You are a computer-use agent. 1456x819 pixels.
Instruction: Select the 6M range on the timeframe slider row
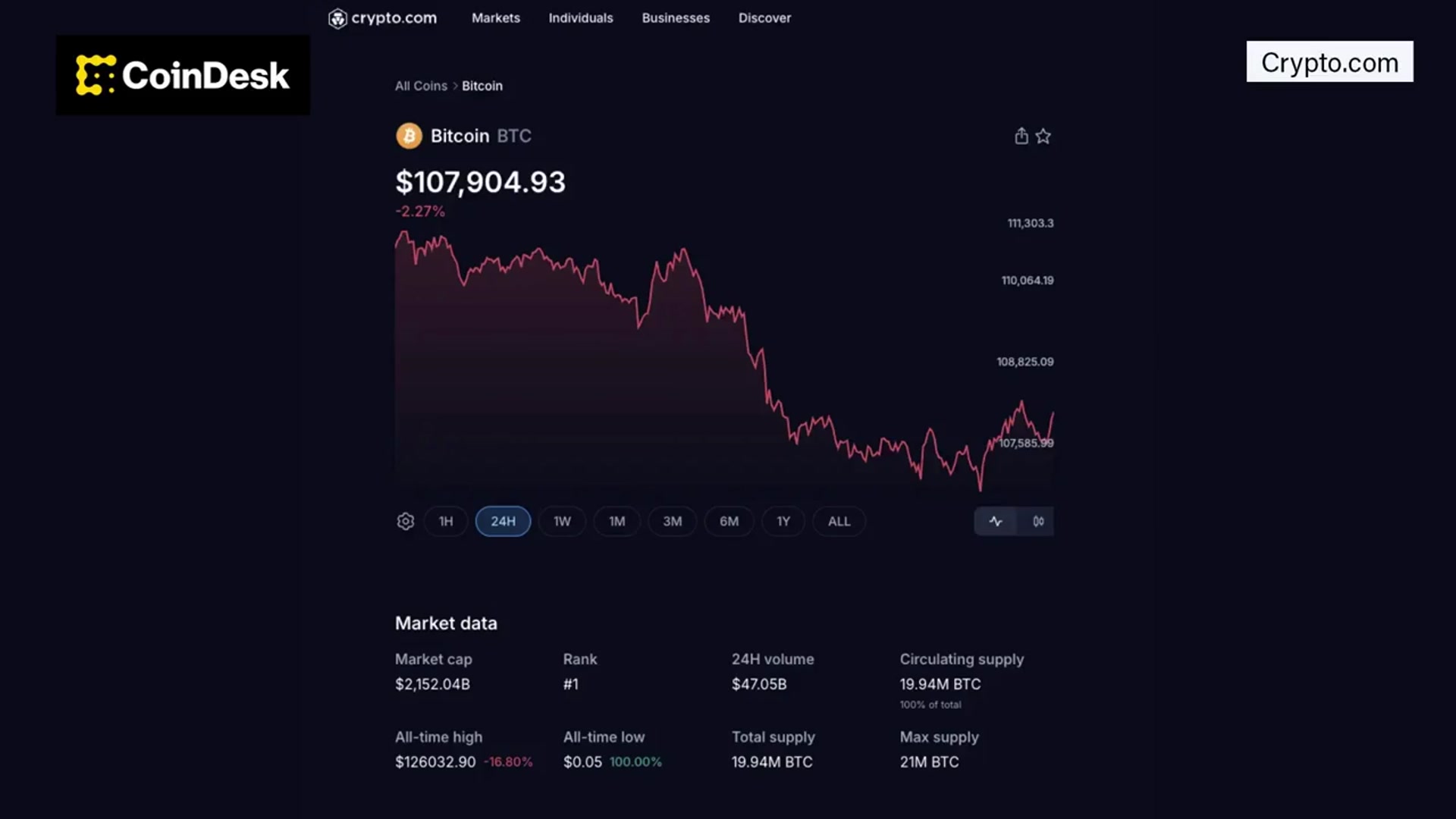[x=729, y=521]
